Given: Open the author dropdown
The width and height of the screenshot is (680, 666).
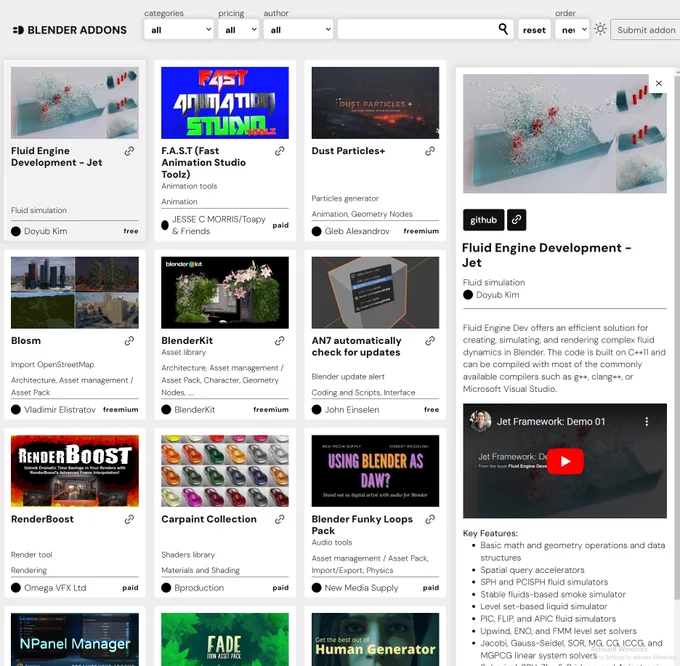Looking at the screenshot, I should 298,29.
